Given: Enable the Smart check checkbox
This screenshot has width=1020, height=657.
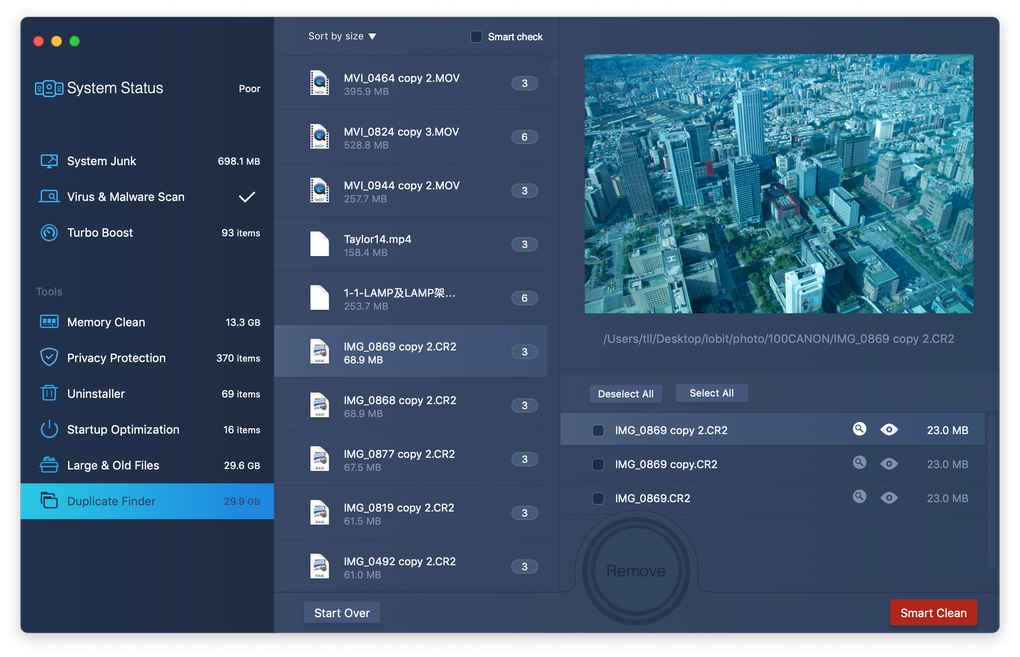Looking at the screenshot, I should coord(476,36).
